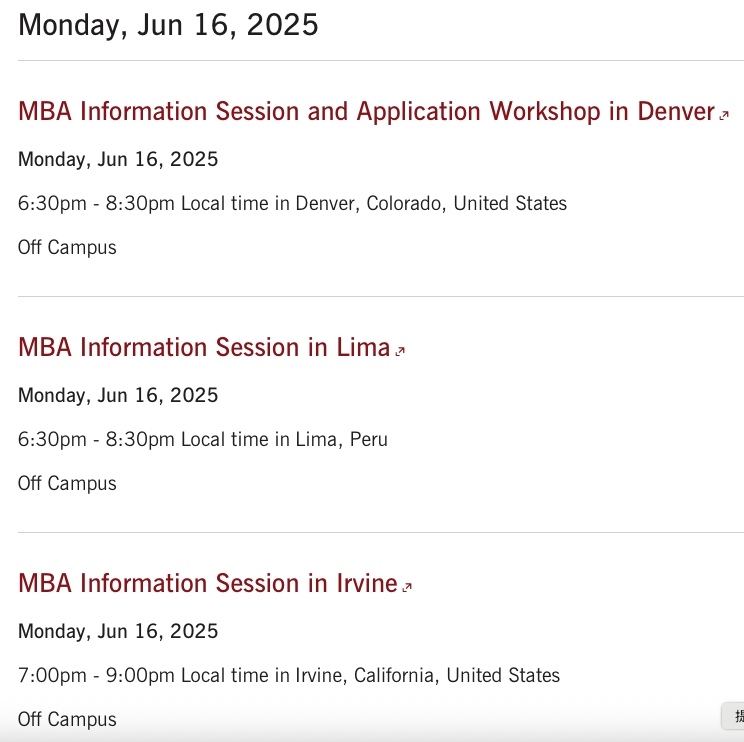Click external-link arrow icon after Lima title

point(400,351)
